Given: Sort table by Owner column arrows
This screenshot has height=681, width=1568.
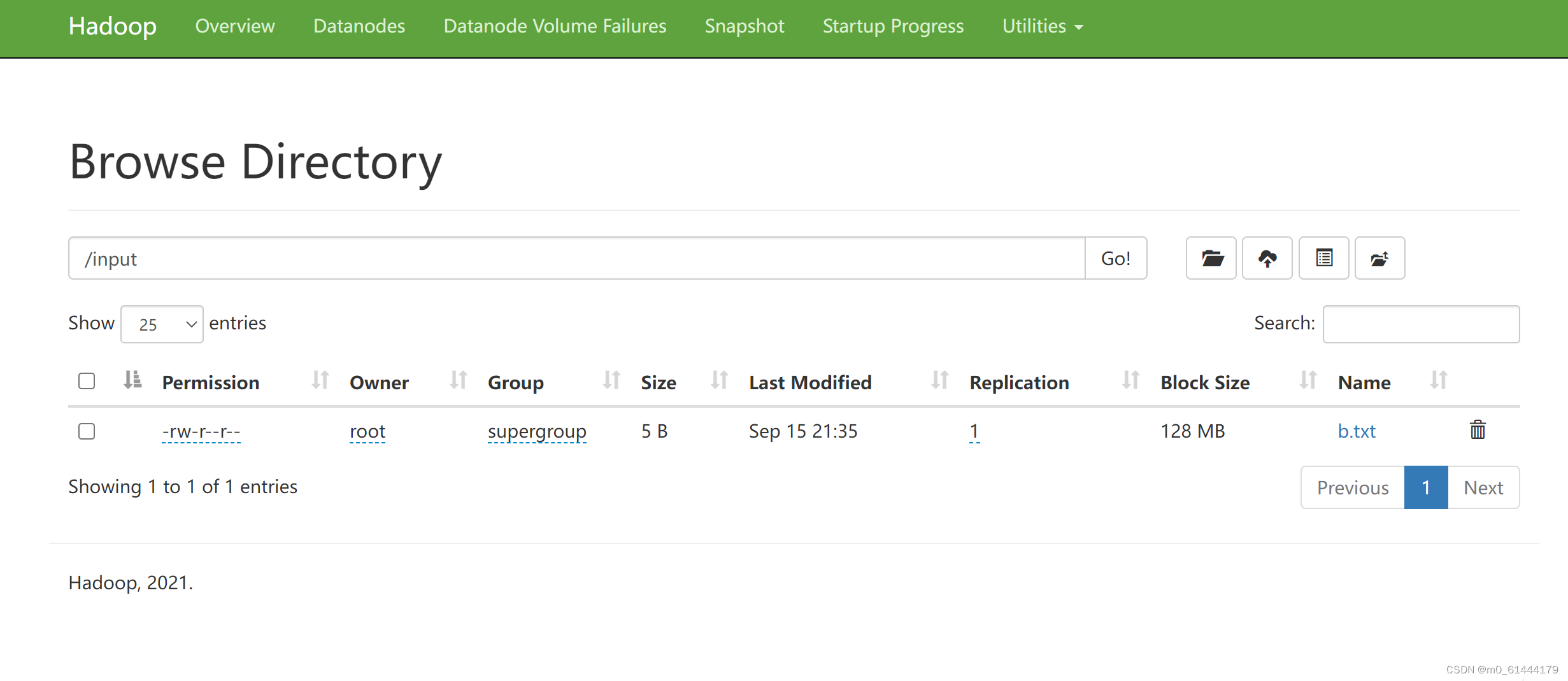Looking at the screenshot, I should (x=459, y=380).
